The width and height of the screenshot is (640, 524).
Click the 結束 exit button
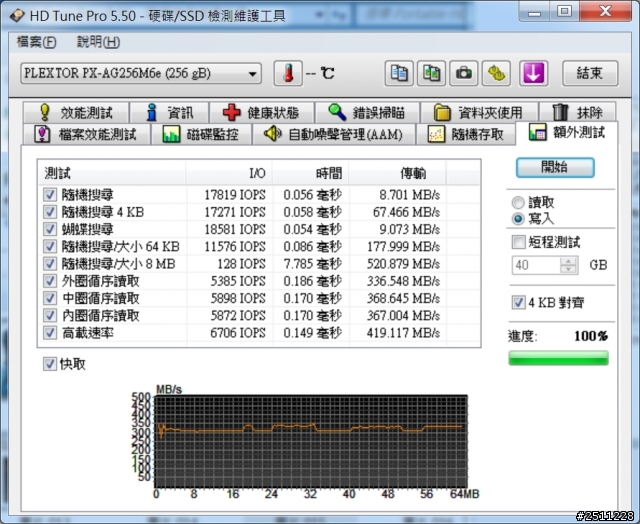(x=590, y=73)
